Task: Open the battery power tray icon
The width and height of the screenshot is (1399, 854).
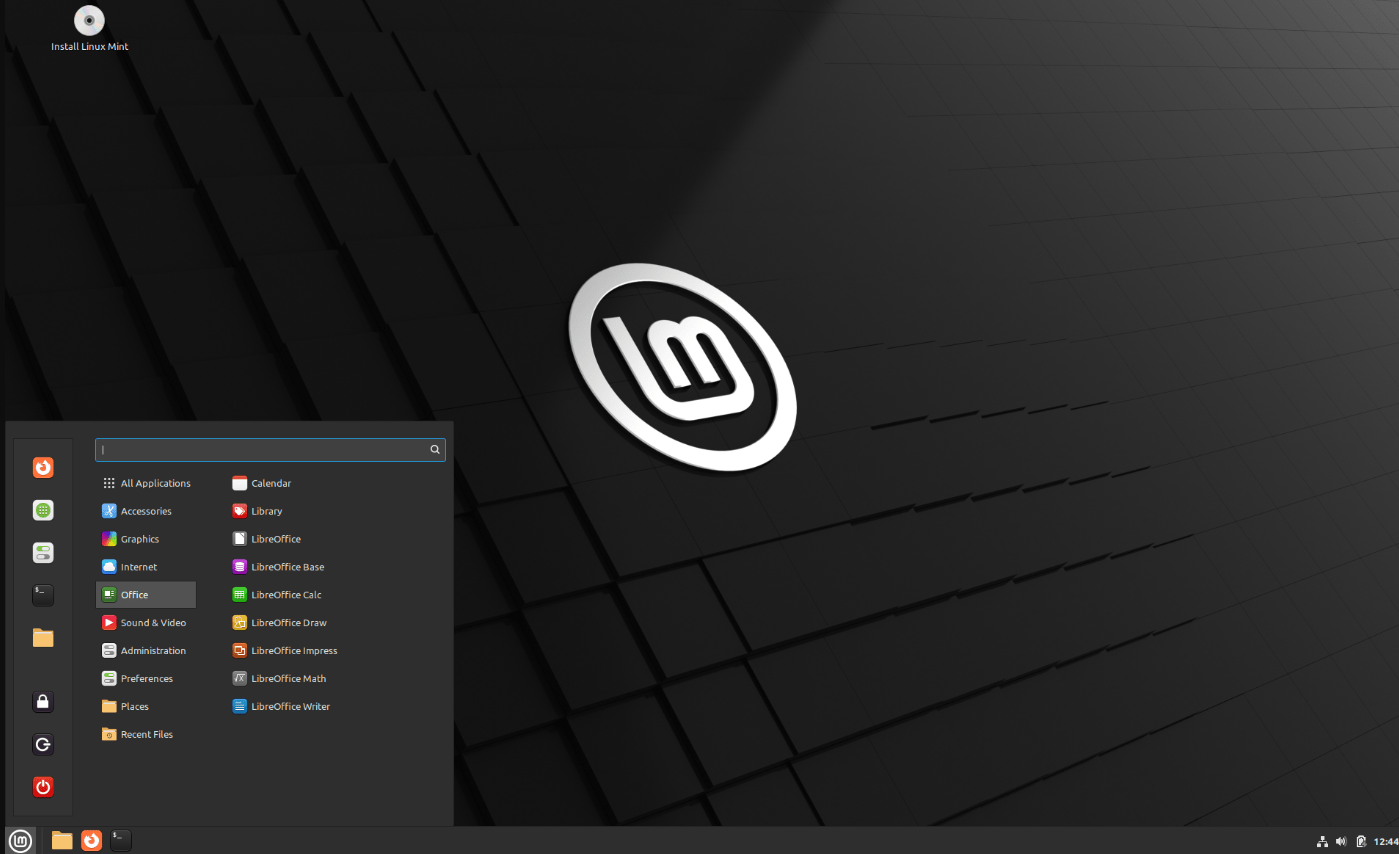Action: [1361, 841]
